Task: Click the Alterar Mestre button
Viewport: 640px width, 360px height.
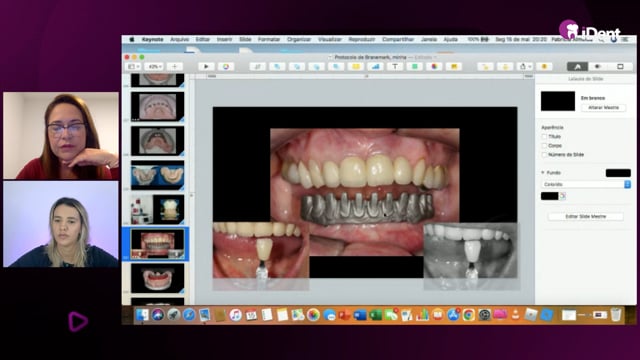Action: tap(603, 108)
